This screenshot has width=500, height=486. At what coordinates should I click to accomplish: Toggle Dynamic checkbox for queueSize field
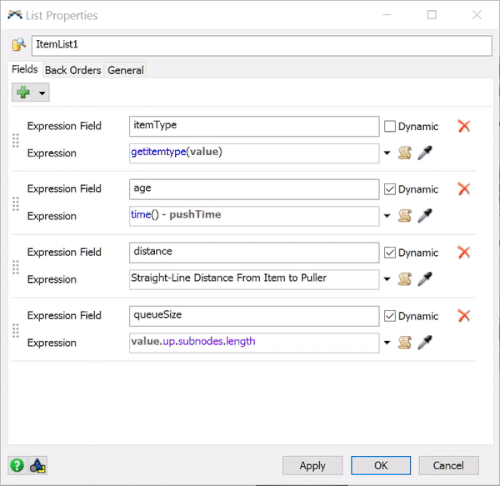(390, 316)
